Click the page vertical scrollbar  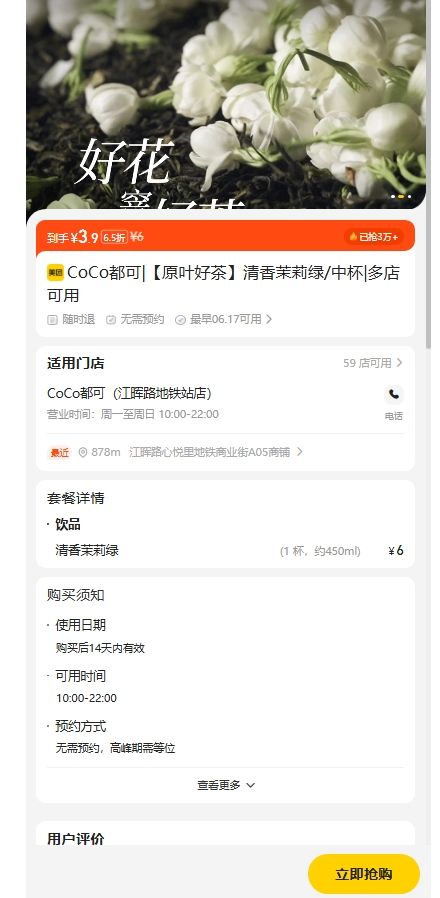(x=428, y=172)
